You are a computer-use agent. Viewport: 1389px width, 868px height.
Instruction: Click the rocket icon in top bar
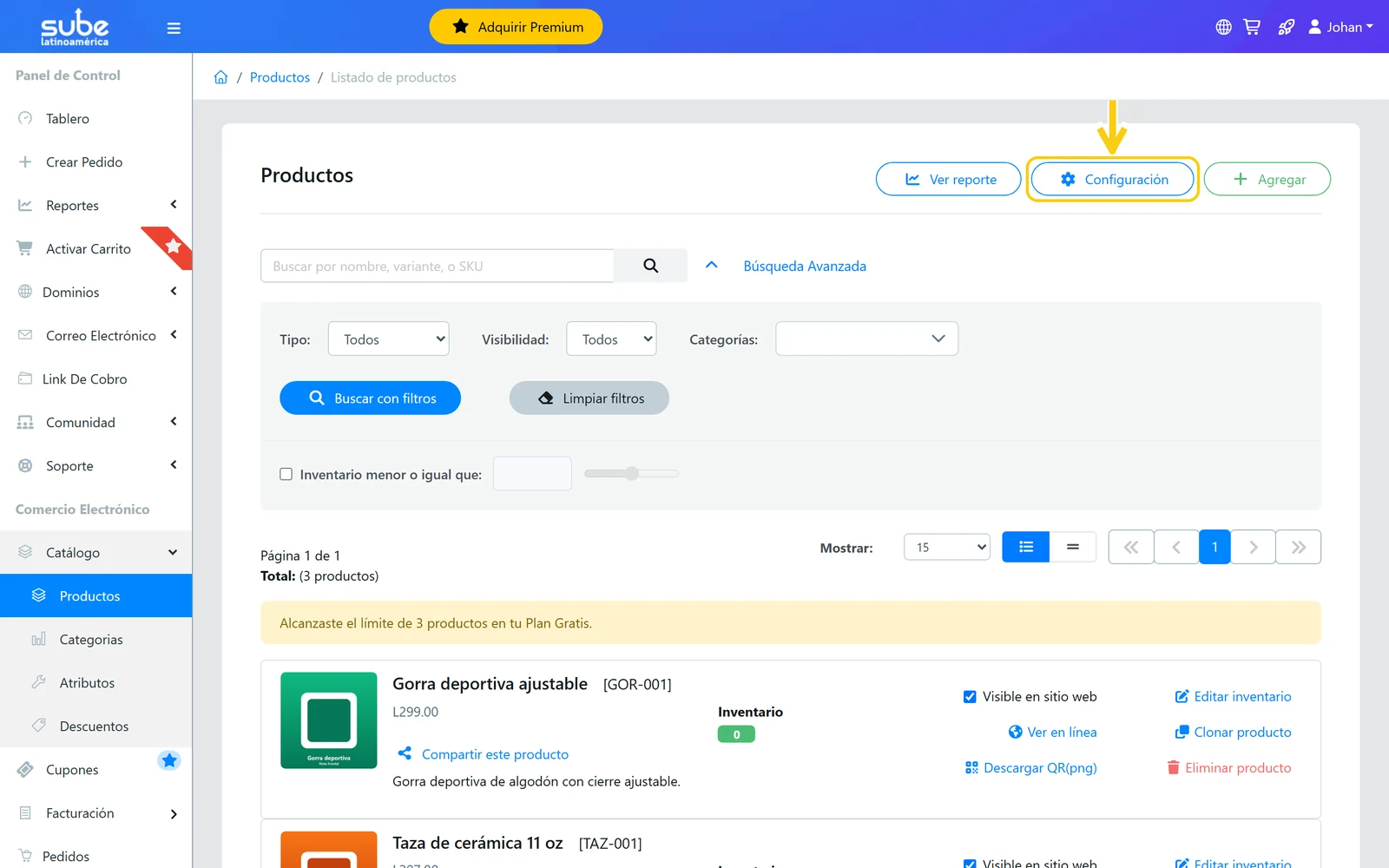(x=1286, y=27)
